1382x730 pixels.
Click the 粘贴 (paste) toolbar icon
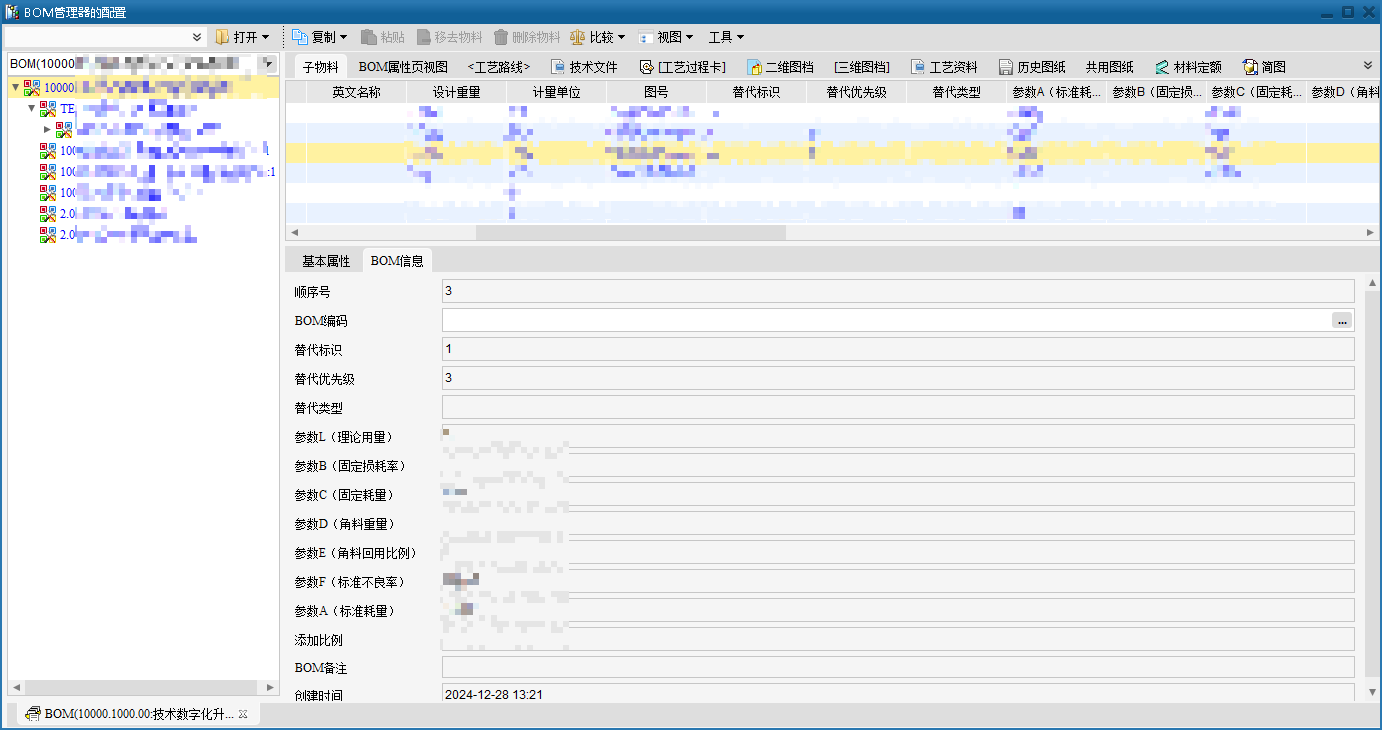click(x=369, y=37)
